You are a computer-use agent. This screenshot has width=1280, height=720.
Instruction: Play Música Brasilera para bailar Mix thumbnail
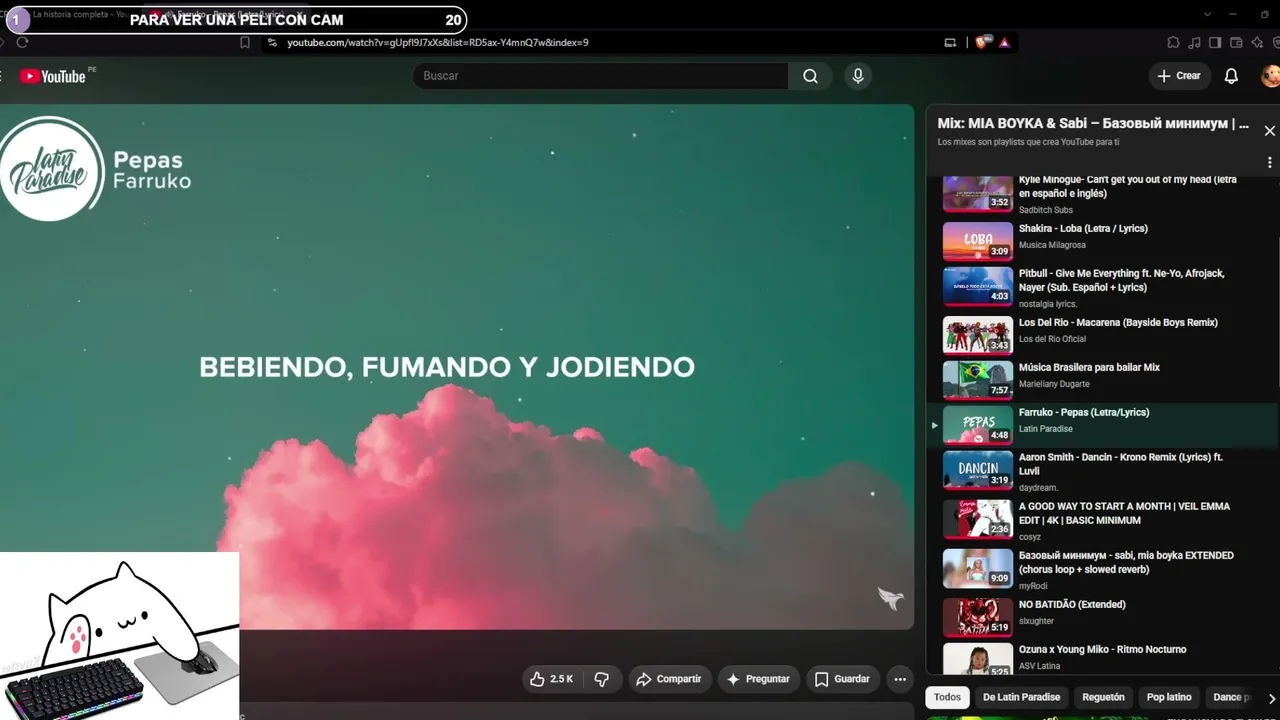pyautogui.click(x=978, y=380)
